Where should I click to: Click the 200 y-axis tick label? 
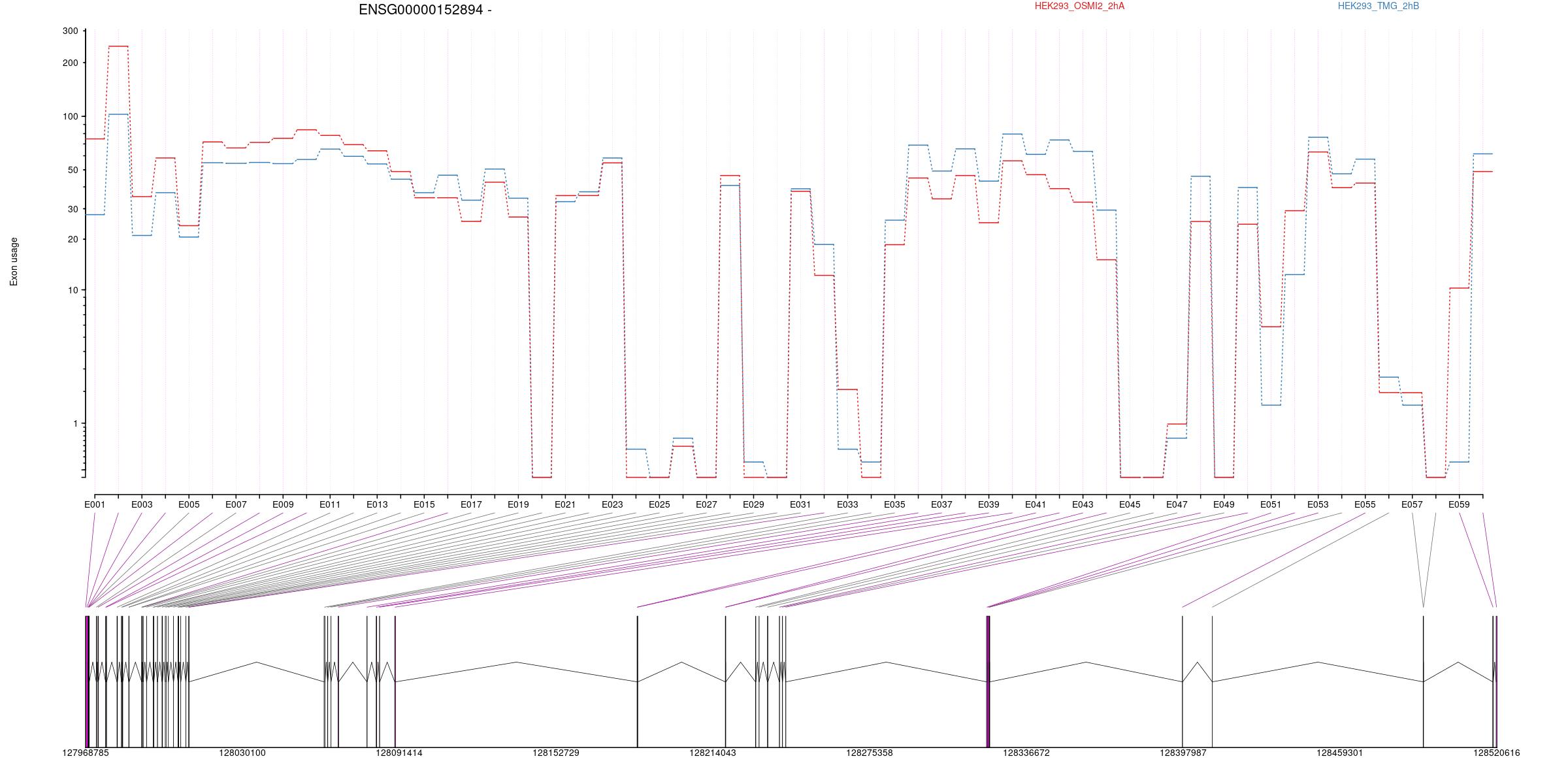pos(70,63)
